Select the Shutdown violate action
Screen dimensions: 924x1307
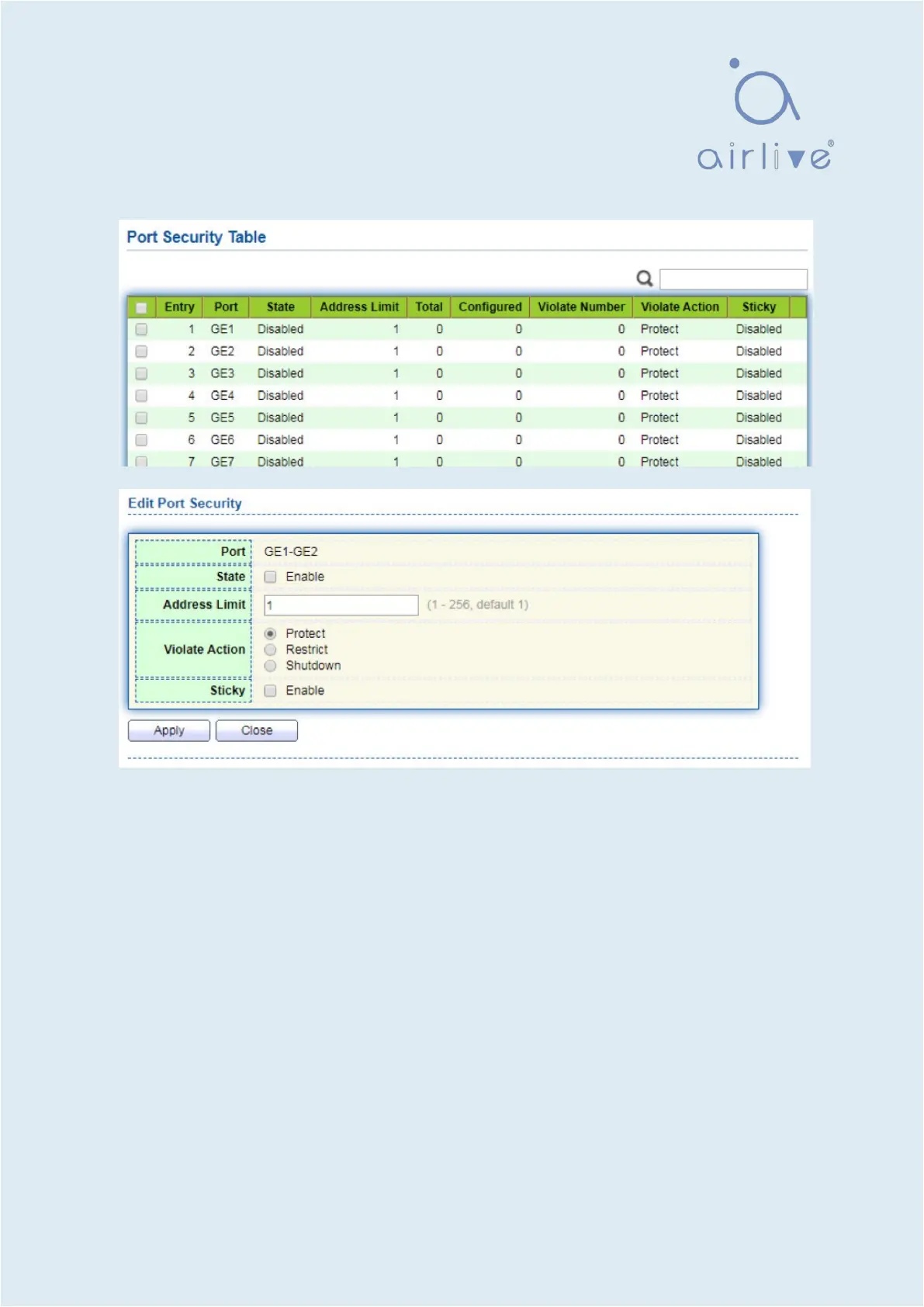[x=270, y=666]
